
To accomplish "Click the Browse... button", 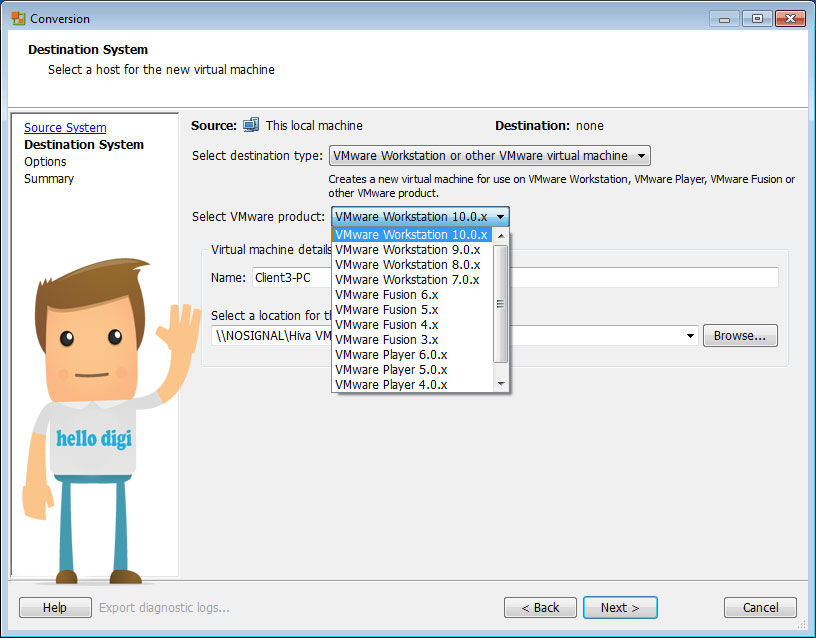I will click(x=740, y=336).
